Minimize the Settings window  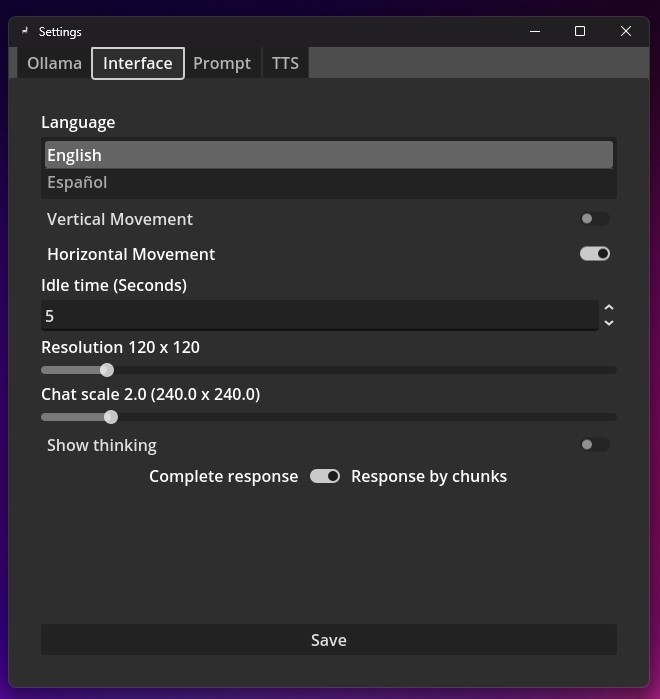(533, 32)
